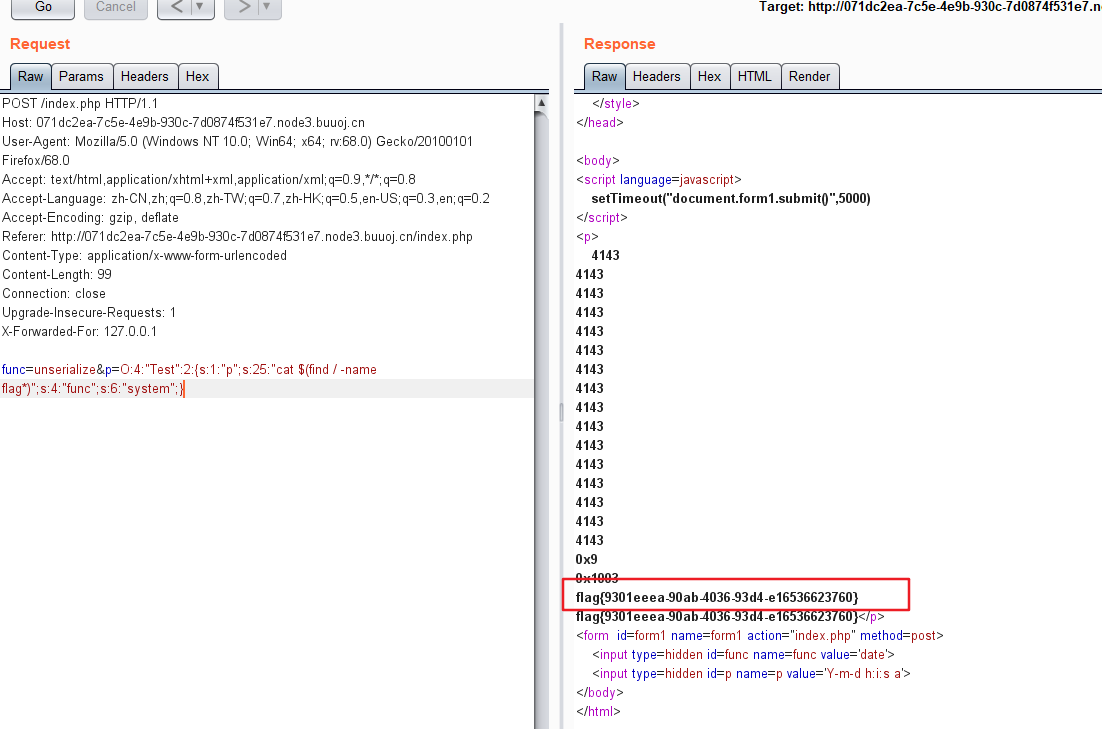The height and width of the screenshot is (729, 1102).
Task: Click the func=unserialize payload line
Action: pyautogui.click(x=189, y=369)
